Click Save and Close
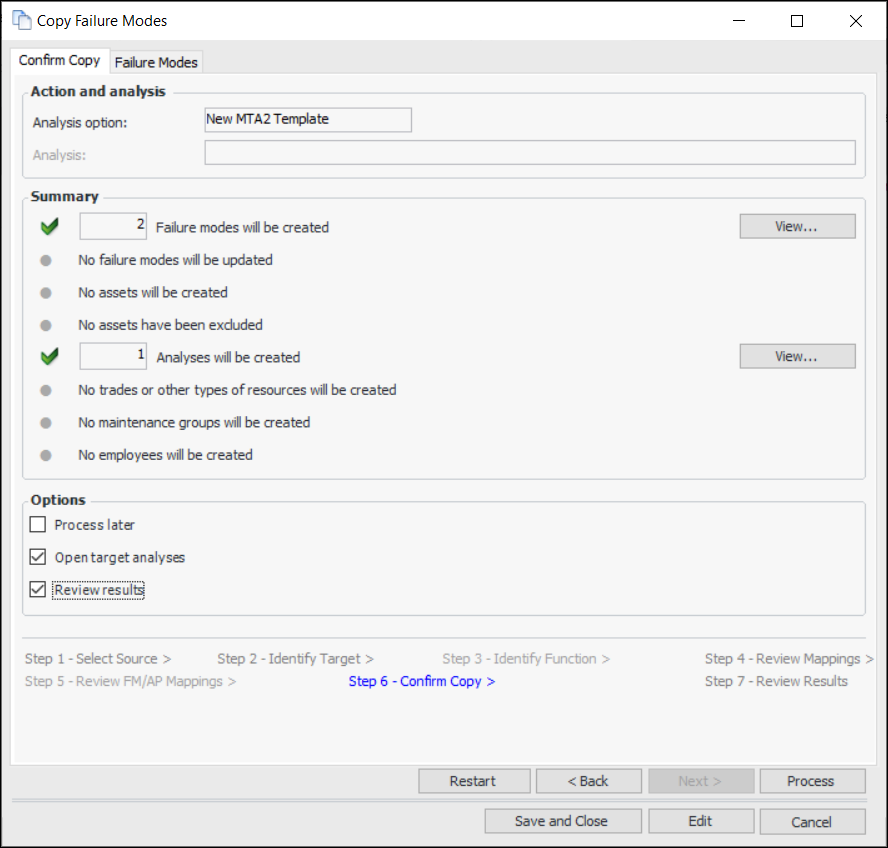 pyautogui.click(x=561, y=821)
